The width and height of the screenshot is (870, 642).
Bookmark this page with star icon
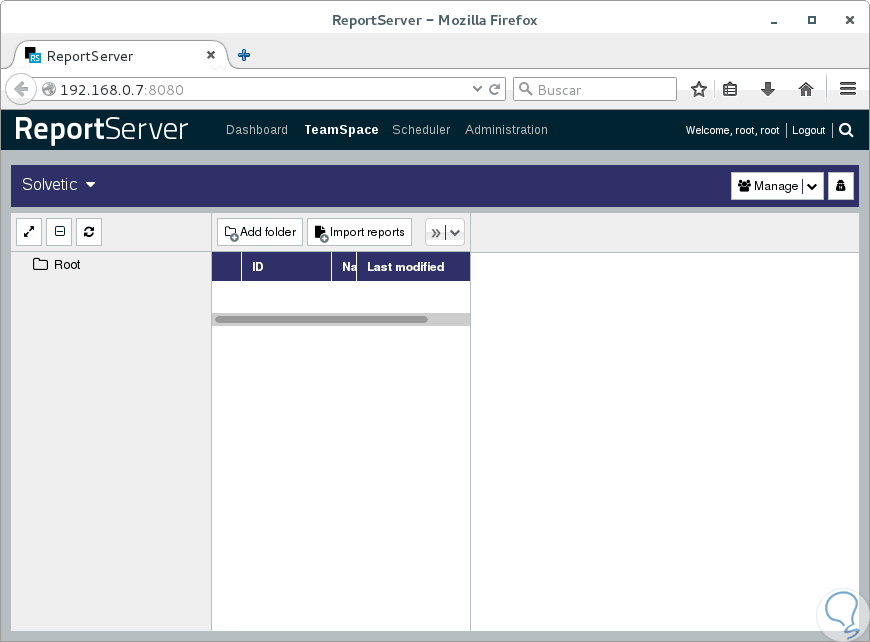click(x=699, y=89)
